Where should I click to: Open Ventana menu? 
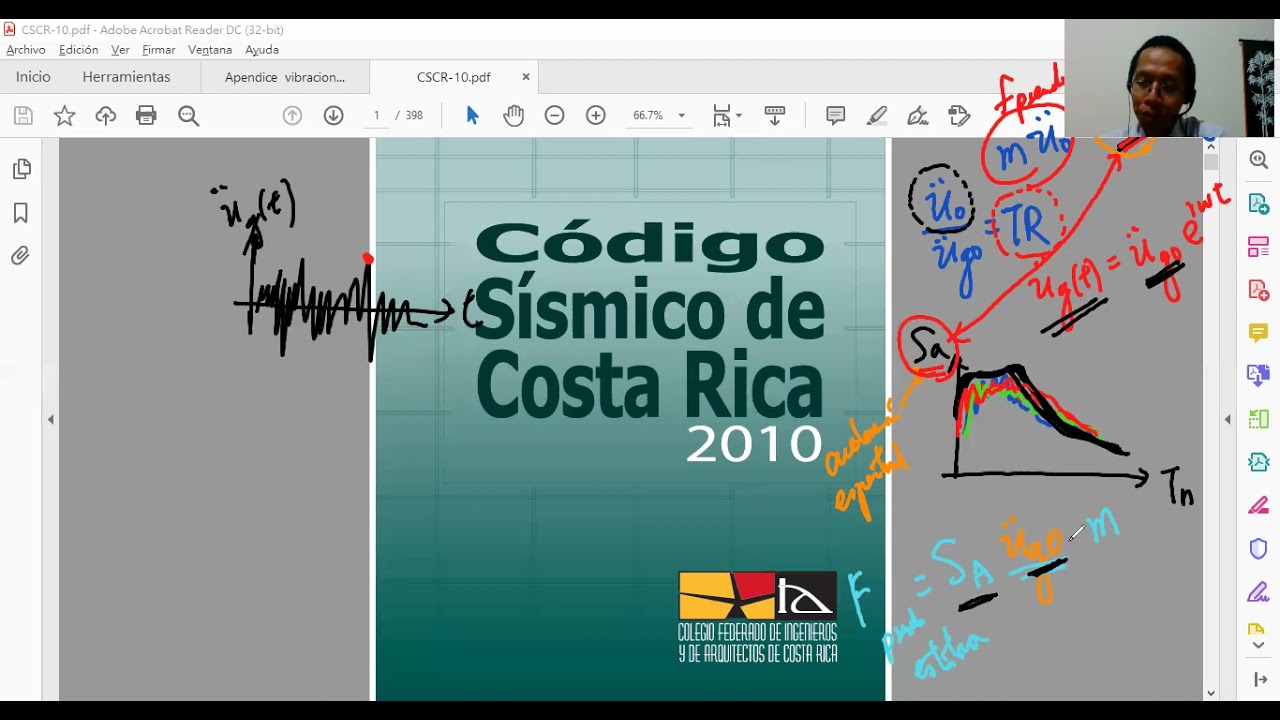click(x=210, y=50)
